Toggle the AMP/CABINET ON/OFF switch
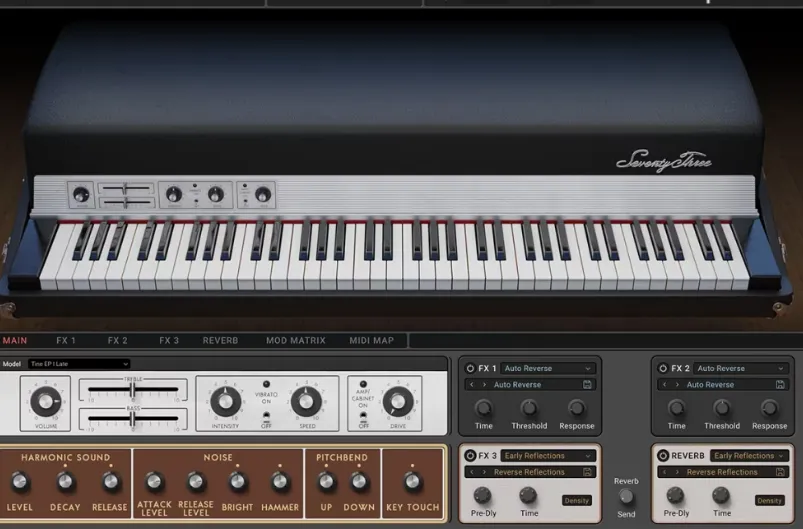The width and height of the screenshot is (803, 529). click(363, 417)
